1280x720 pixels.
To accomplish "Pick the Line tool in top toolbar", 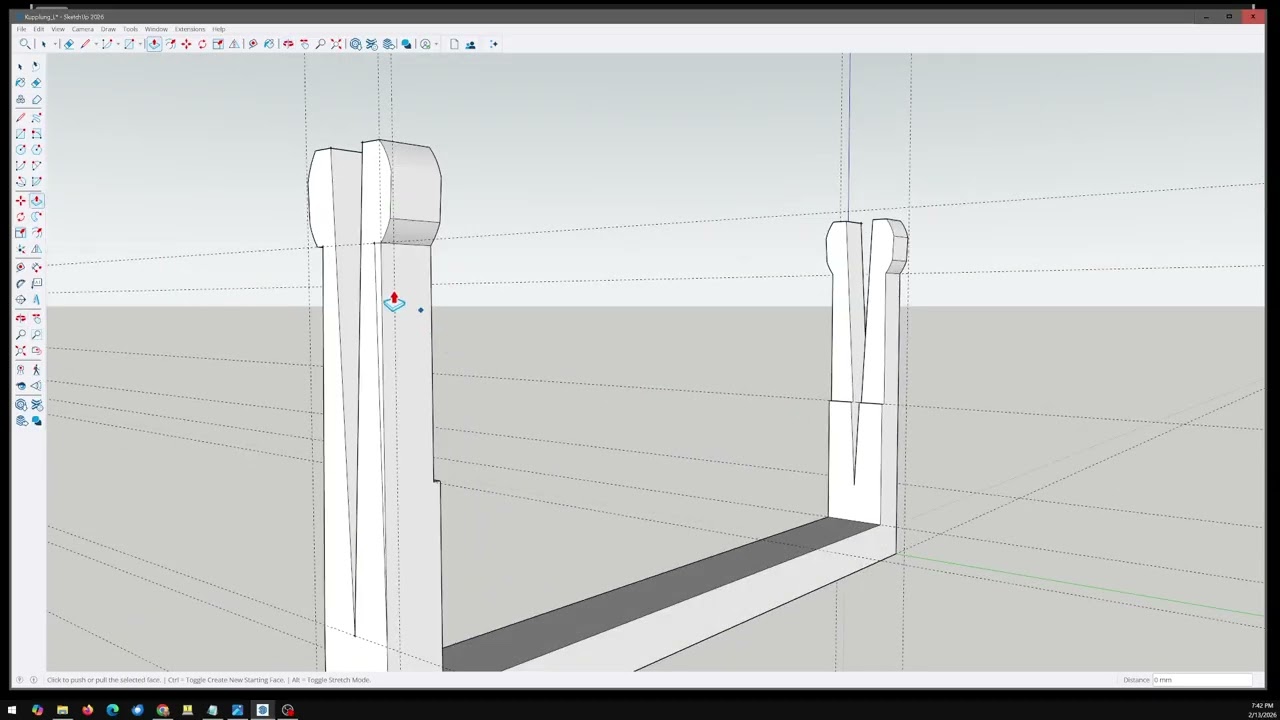I will pos(85,44).
